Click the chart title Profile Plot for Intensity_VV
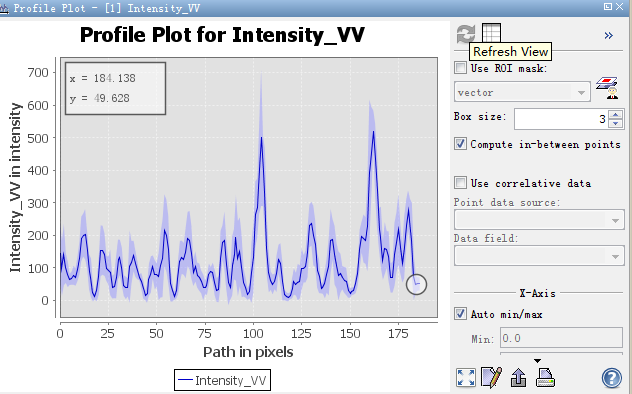Image resolution: width=632 pixels, height=394 pixels. tap(222, 35)
